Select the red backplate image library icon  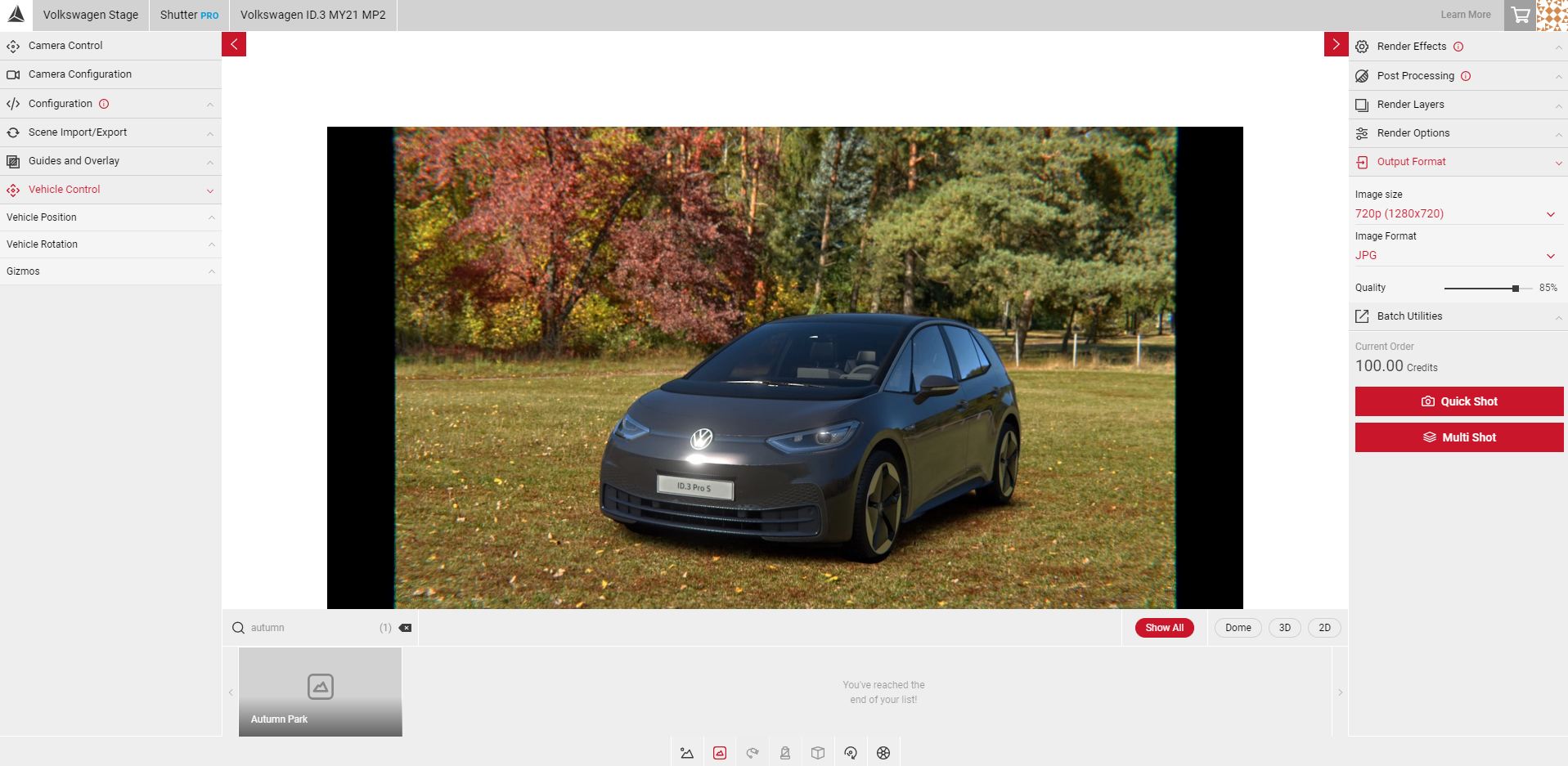pyautogui.click(x=720, y=753)
